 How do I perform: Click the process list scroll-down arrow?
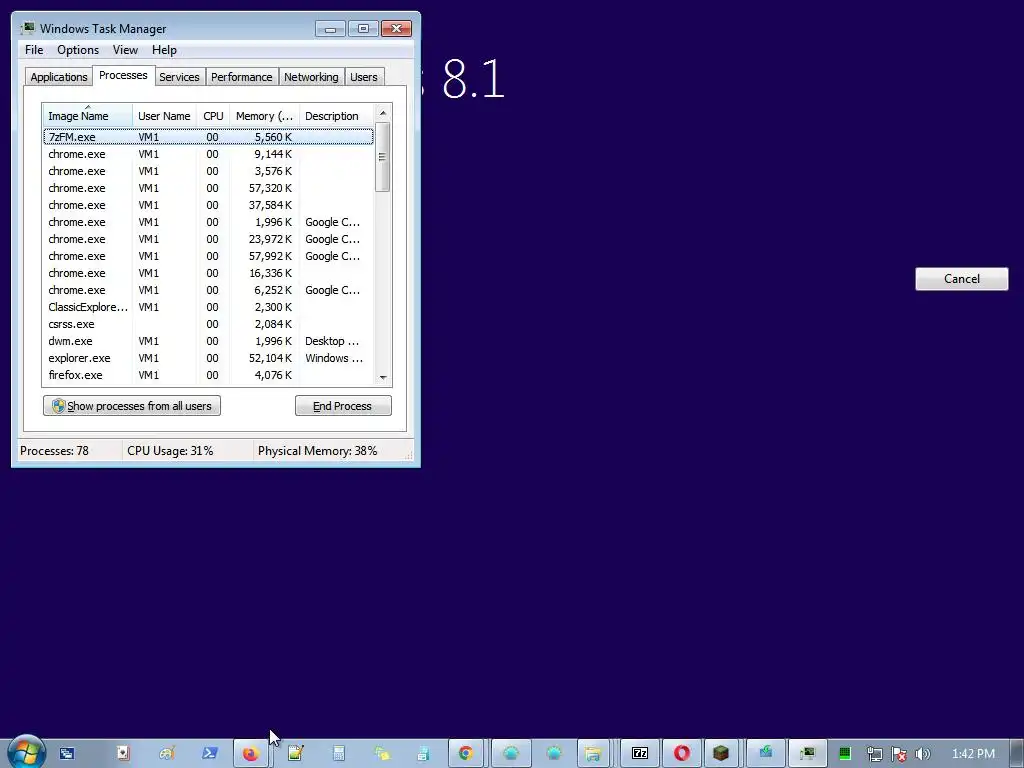pos(383,377)
